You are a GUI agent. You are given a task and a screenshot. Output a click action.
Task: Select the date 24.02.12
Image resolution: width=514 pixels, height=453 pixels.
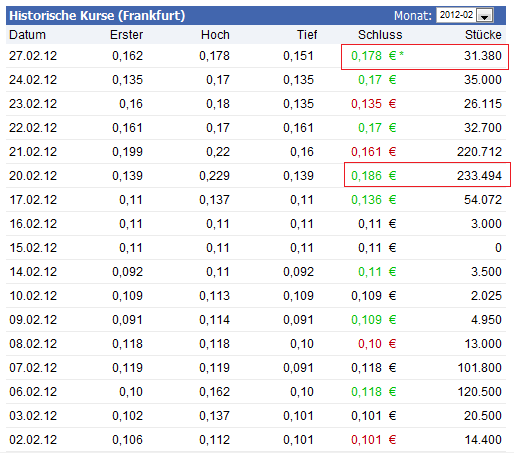click(33, 80)
